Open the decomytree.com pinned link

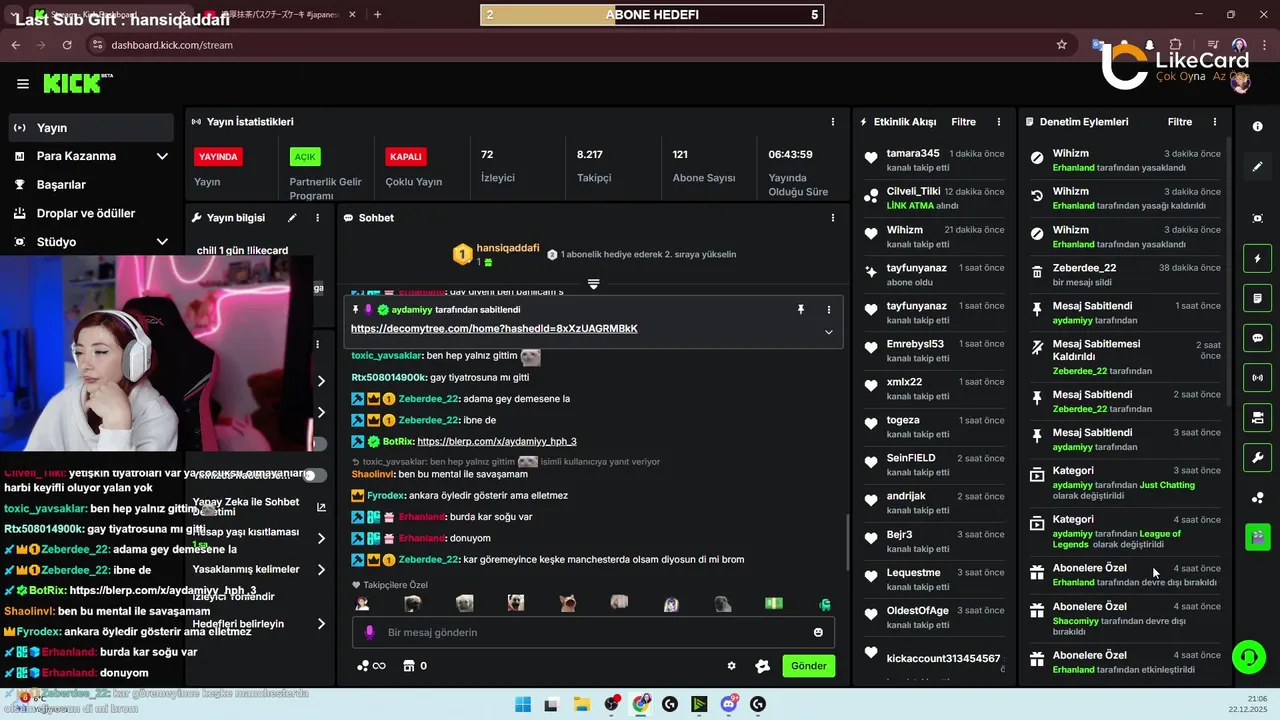[x=494, y=329]
